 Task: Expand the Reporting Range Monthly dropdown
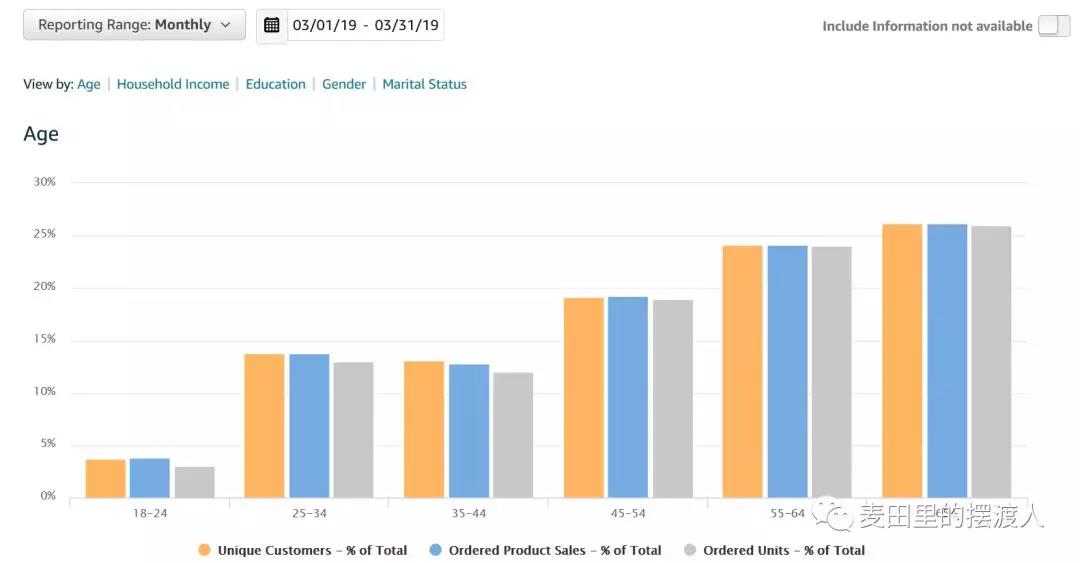pyautogui.click(x=134, y=25)
